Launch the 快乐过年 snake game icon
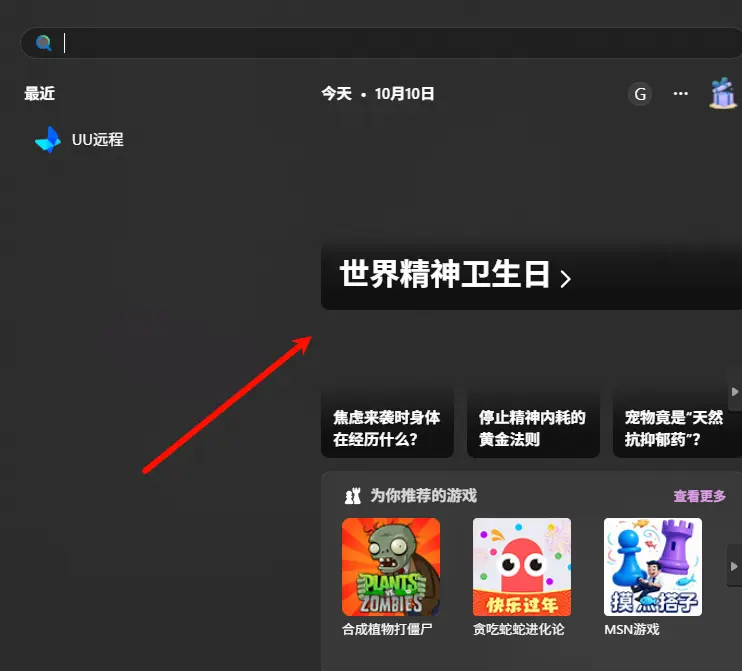This screenshot has width=742, height=671. point(521,566)
